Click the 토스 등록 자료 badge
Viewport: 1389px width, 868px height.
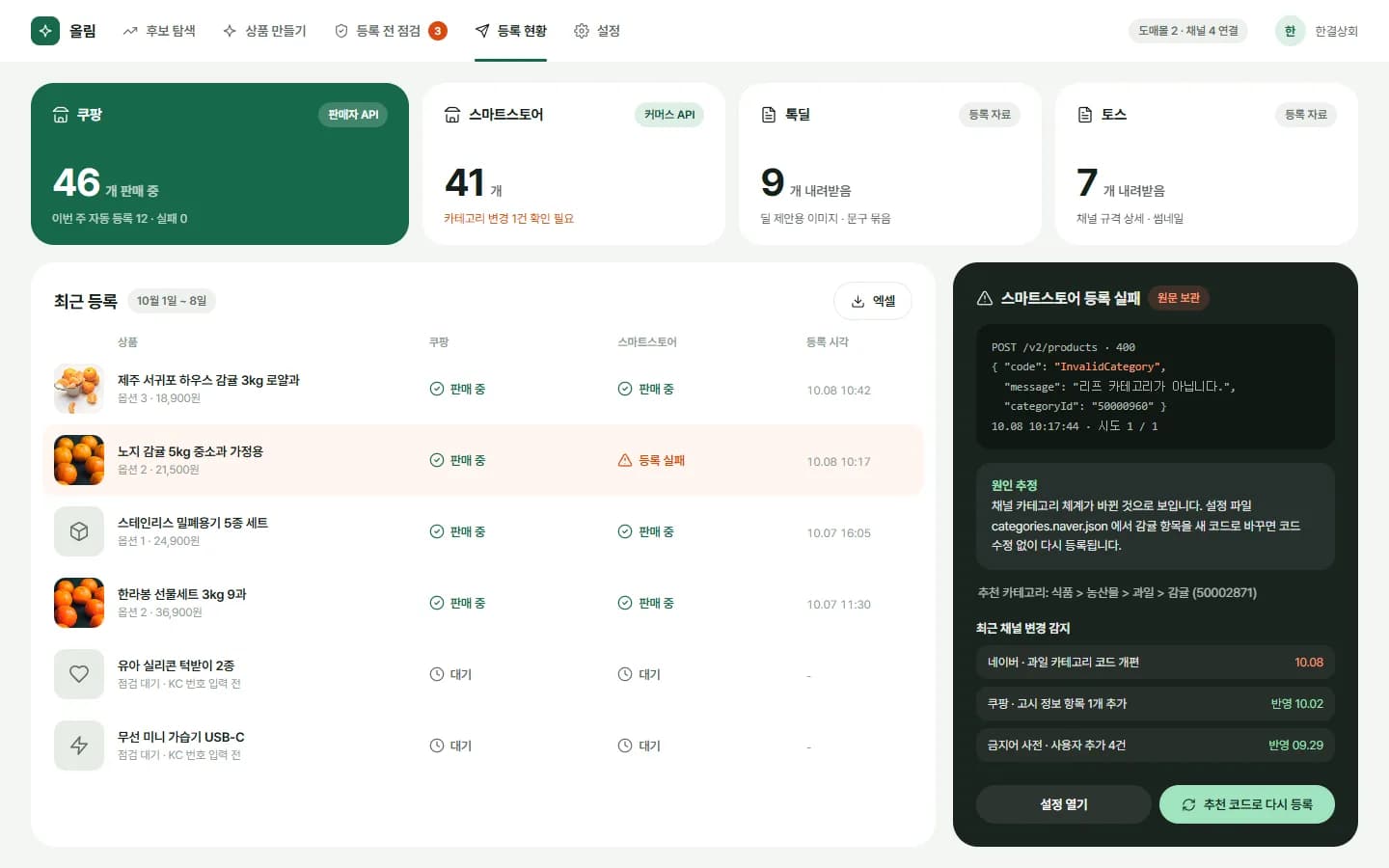[1306, 115]
